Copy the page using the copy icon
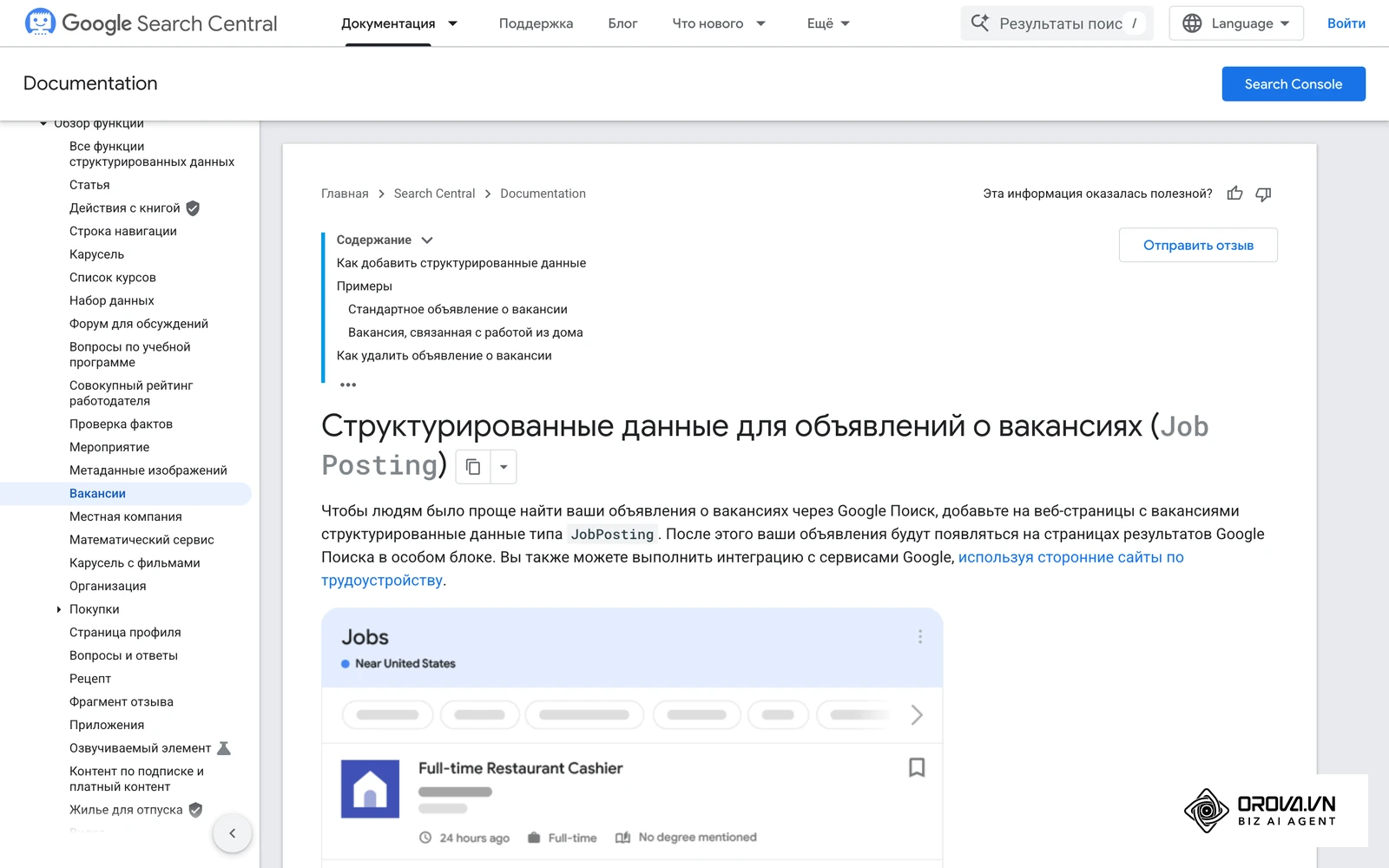 tap(473, 467)
